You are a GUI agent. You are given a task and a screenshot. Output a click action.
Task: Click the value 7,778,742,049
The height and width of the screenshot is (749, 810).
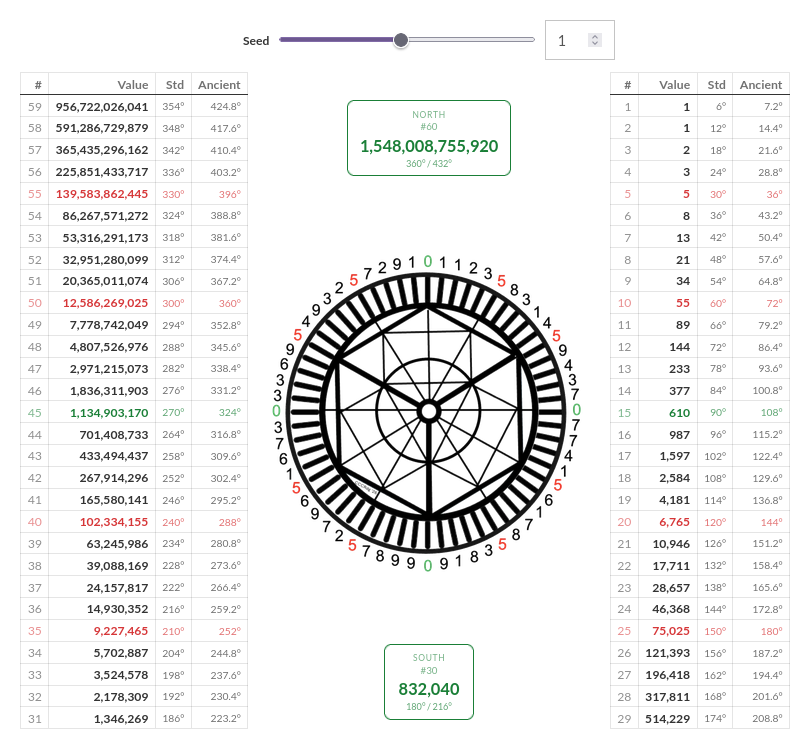(x=109, y=325)
